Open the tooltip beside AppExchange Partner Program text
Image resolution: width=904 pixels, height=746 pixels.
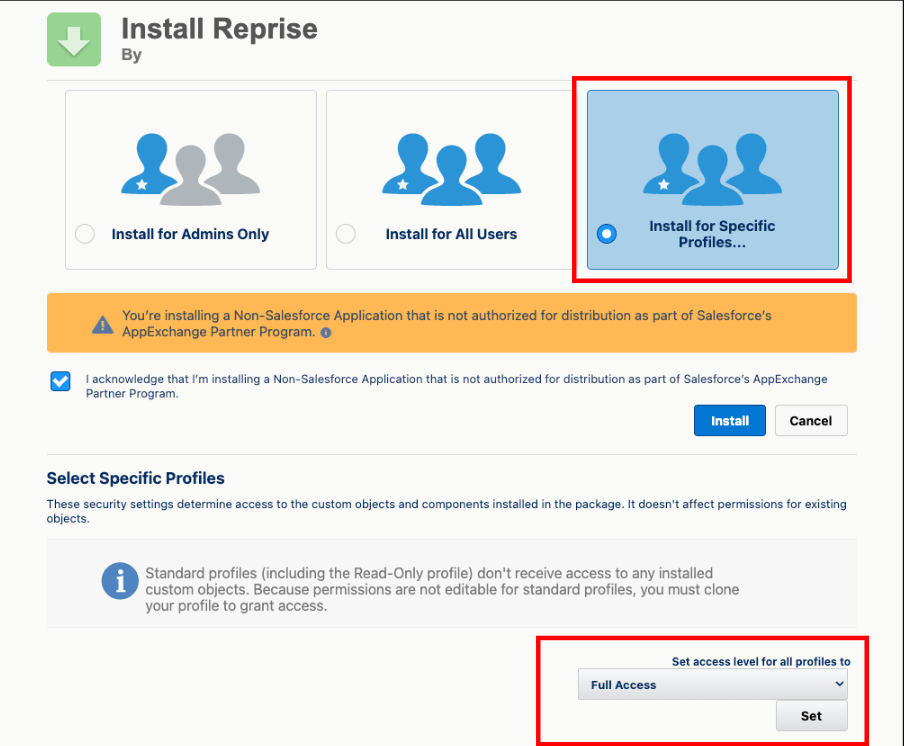click(x=325, y=333)
